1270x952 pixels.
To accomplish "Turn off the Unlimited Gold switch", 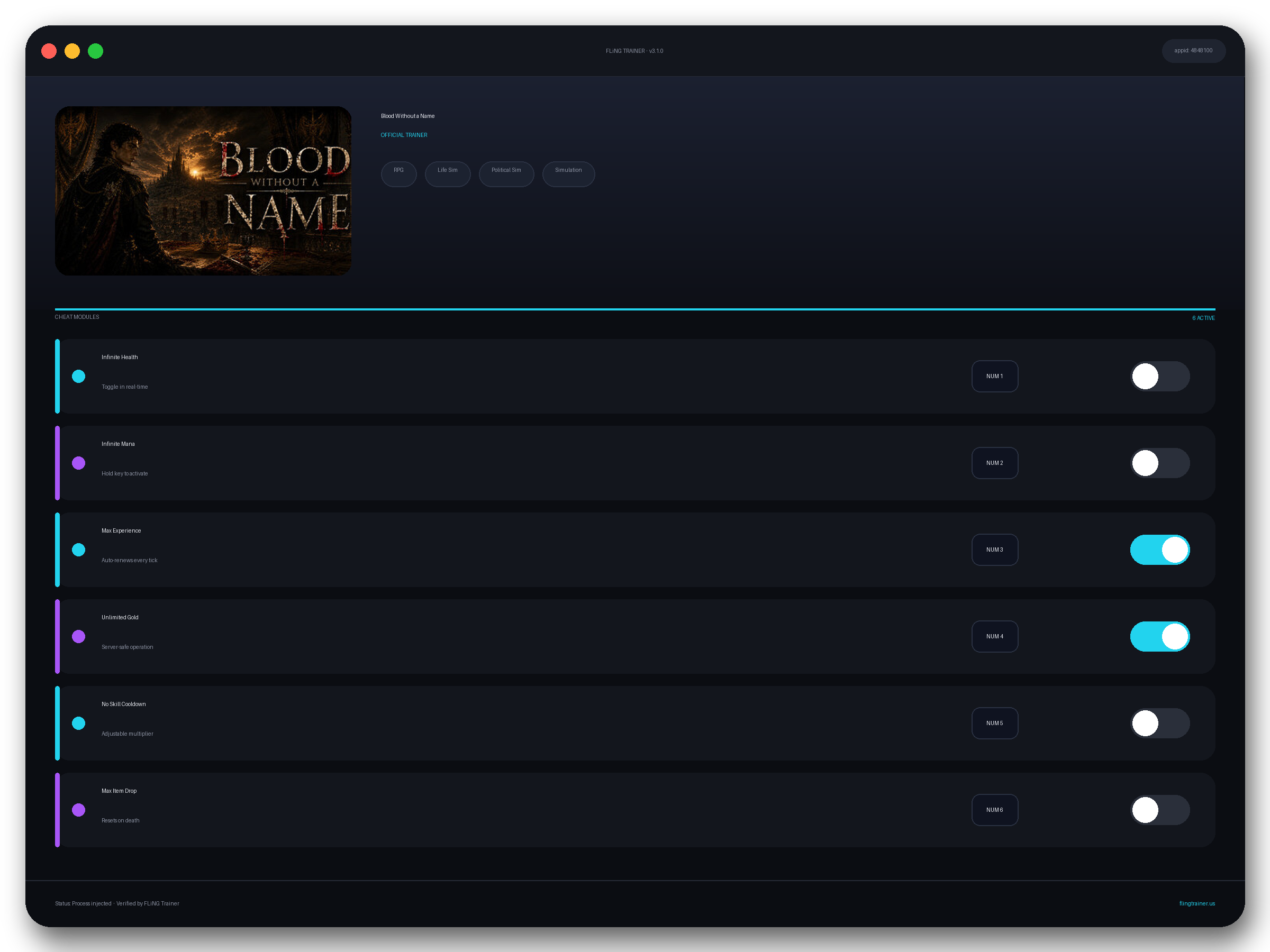I will (x=1160, y=636).
